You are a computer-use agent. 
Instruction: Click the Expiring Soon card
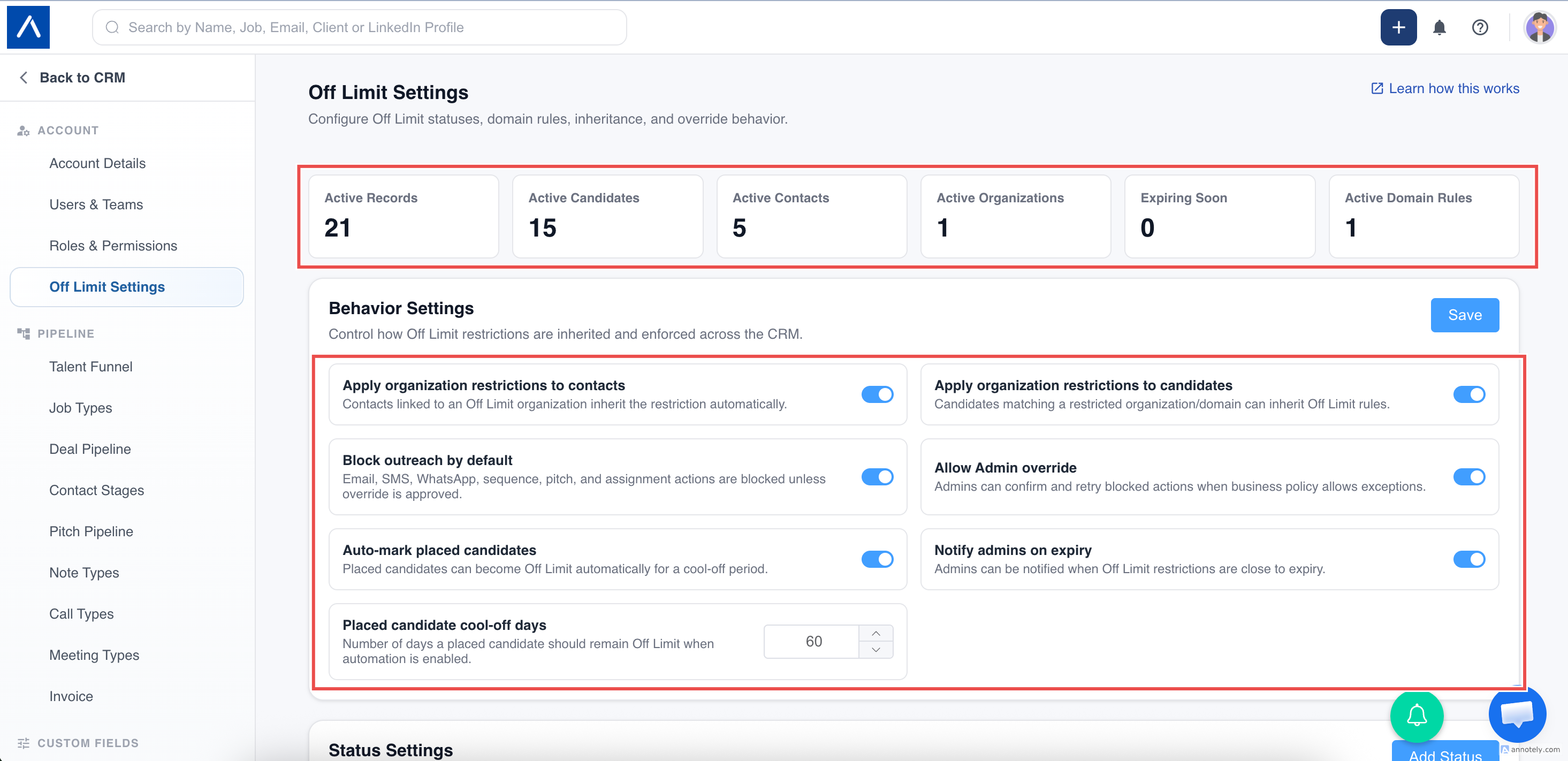[x=1220, y=216]
